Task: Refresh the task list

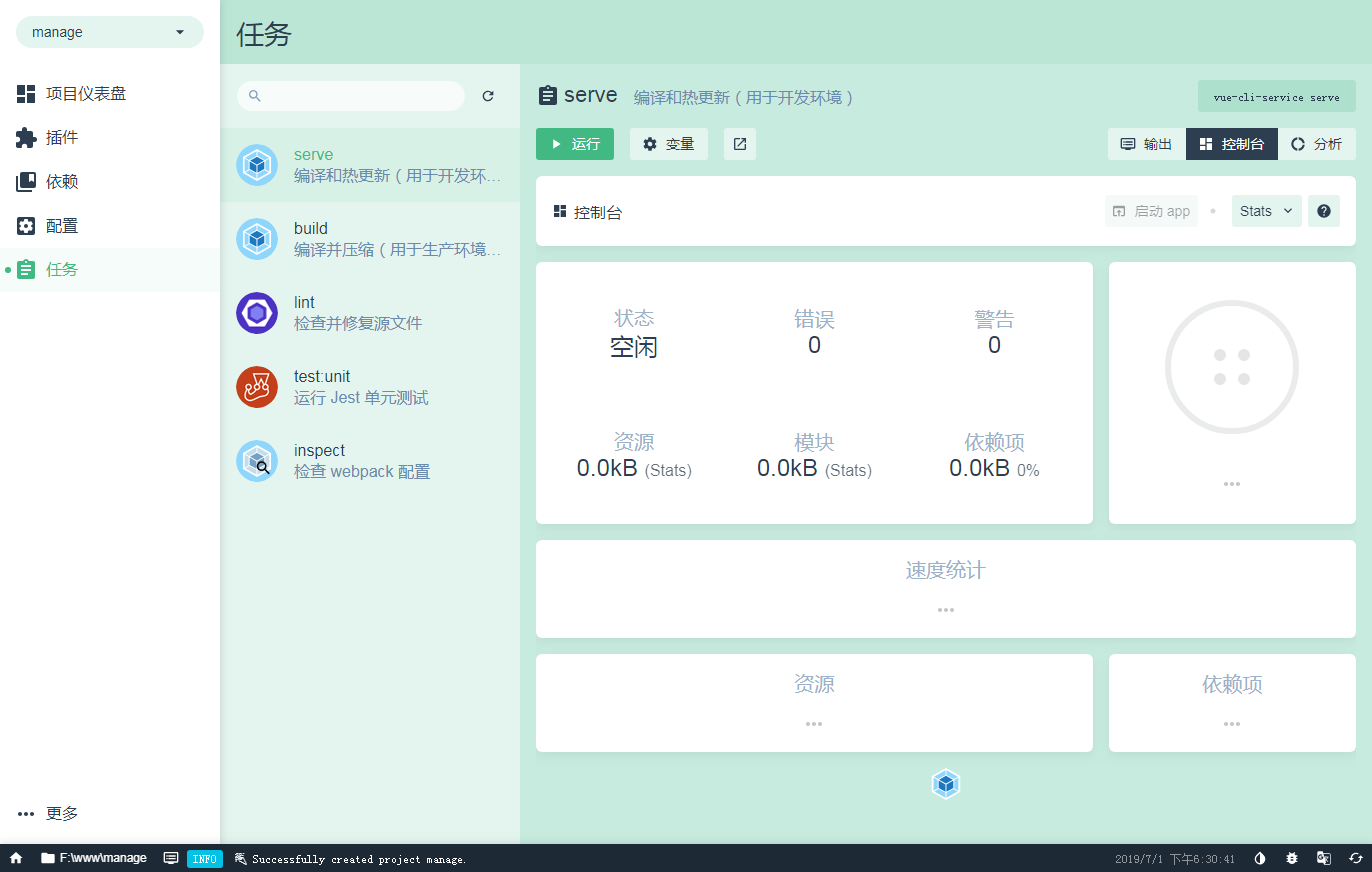Action: [x=488, y=95]
